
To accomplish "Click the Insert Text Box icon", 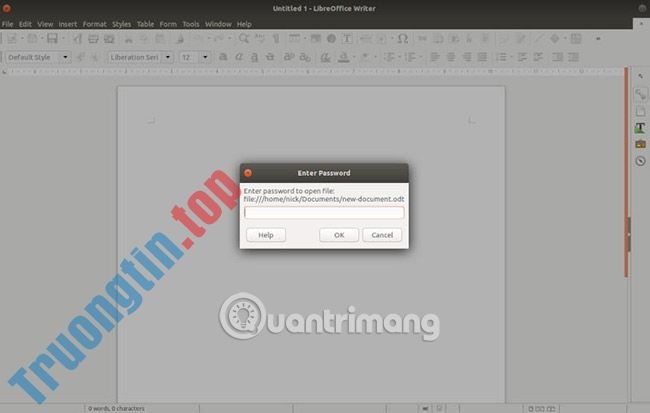I will click(x=347, y=39).
